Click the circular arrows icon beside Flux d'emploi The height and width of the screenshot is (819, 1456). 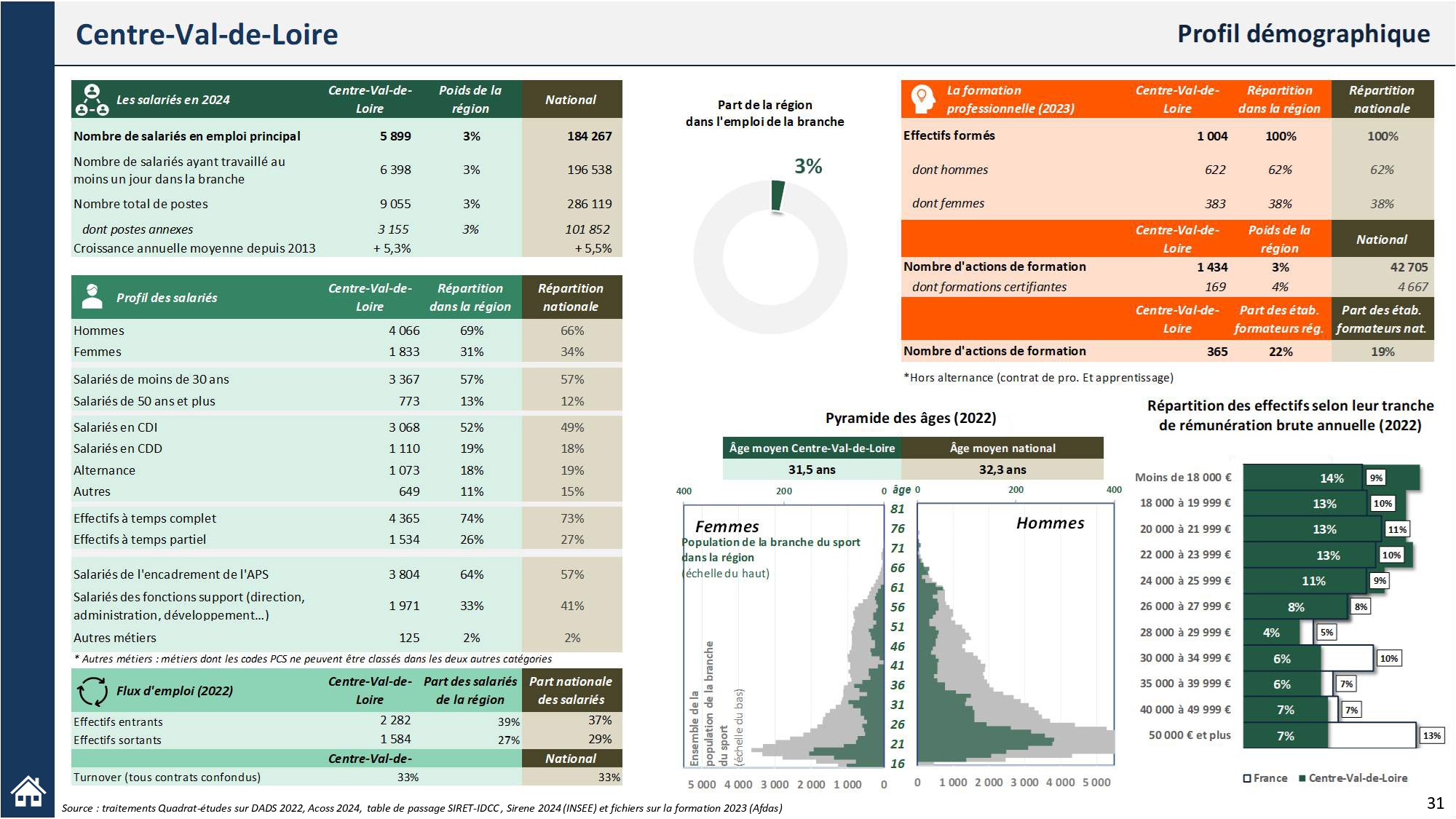coord(92,691)
